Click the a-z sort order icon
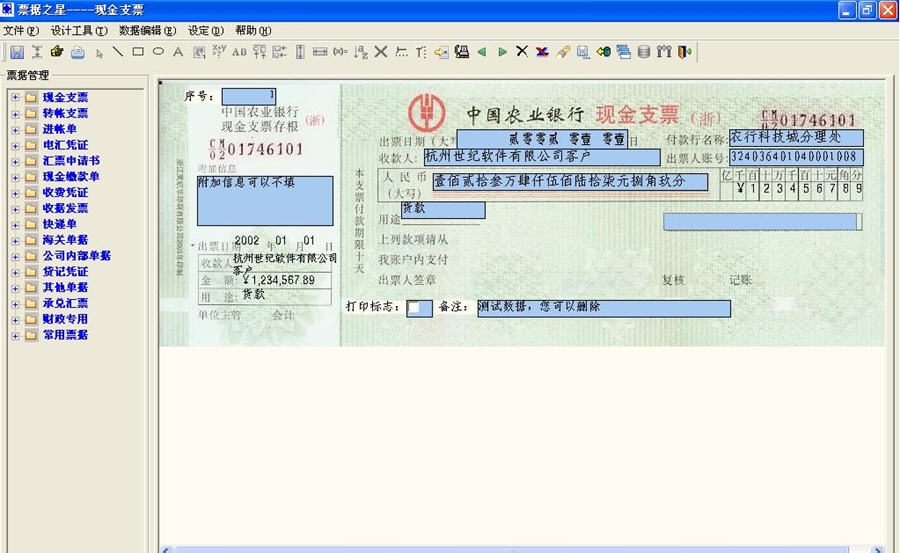This screenshot has height=553, width=900. click(360, 52)
